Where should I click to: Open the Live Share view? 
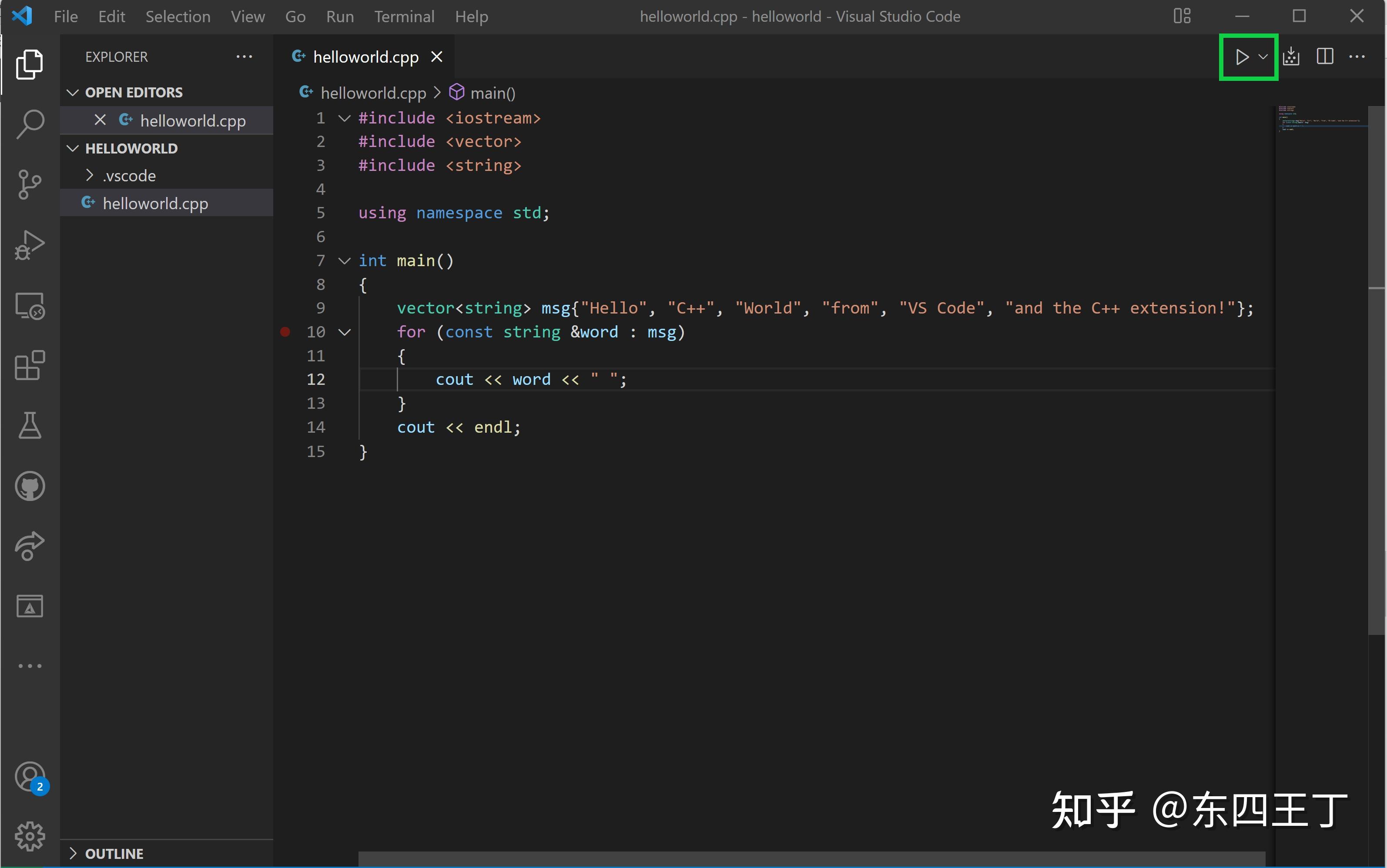click(x=29, y=546)
